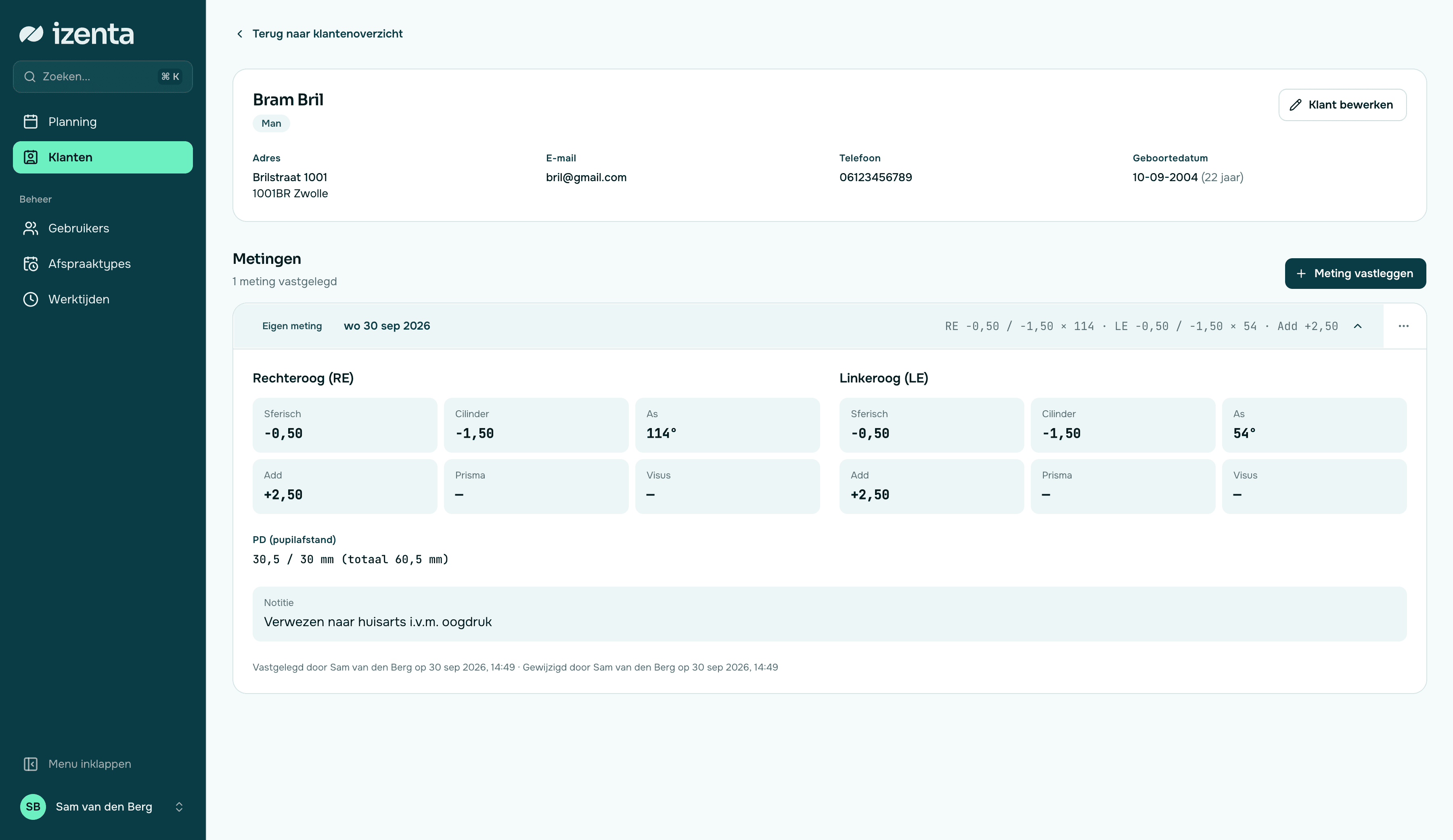This screenshot has height=840, width=1453.
Task: Click the e-mail bril@gmail.com
Action: (x=586, y=178)
